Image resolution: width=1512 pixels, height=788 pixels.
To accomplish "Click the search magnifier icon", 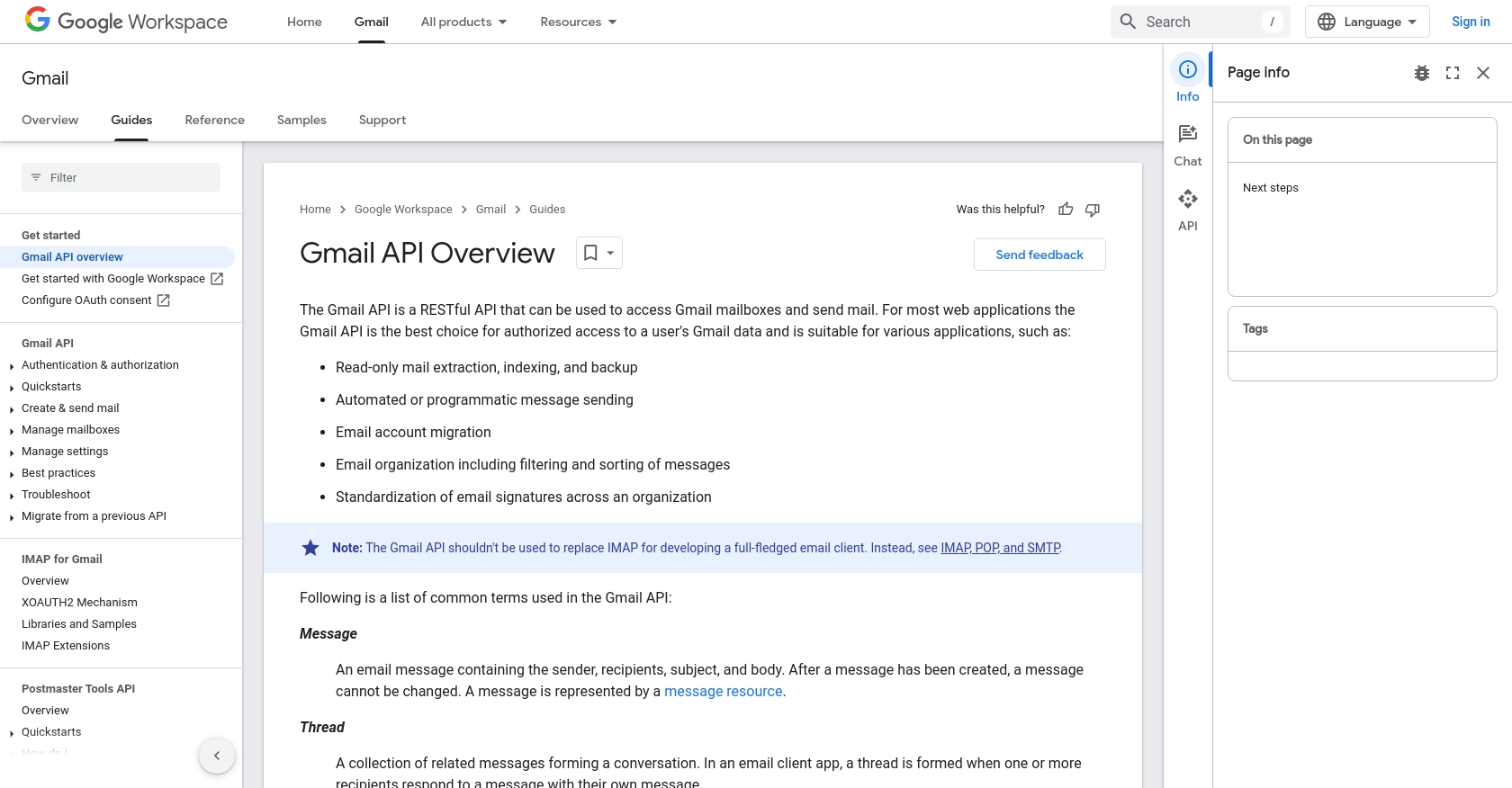I will pos(1128,22).
